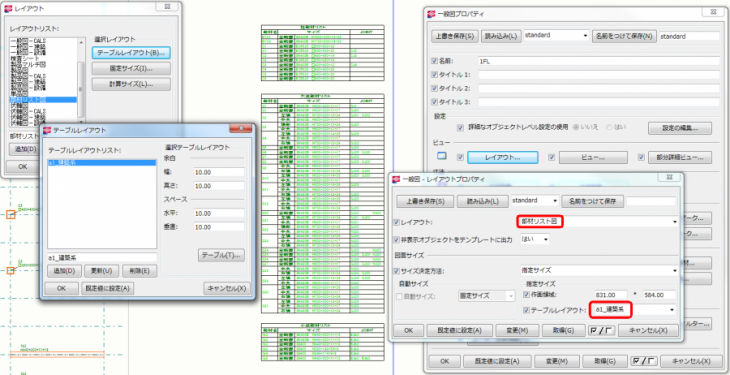Screen dimensions: 730x375
Task: Click 更新(U) in テーブルレイアウト dialog
Action: (101, 271)
